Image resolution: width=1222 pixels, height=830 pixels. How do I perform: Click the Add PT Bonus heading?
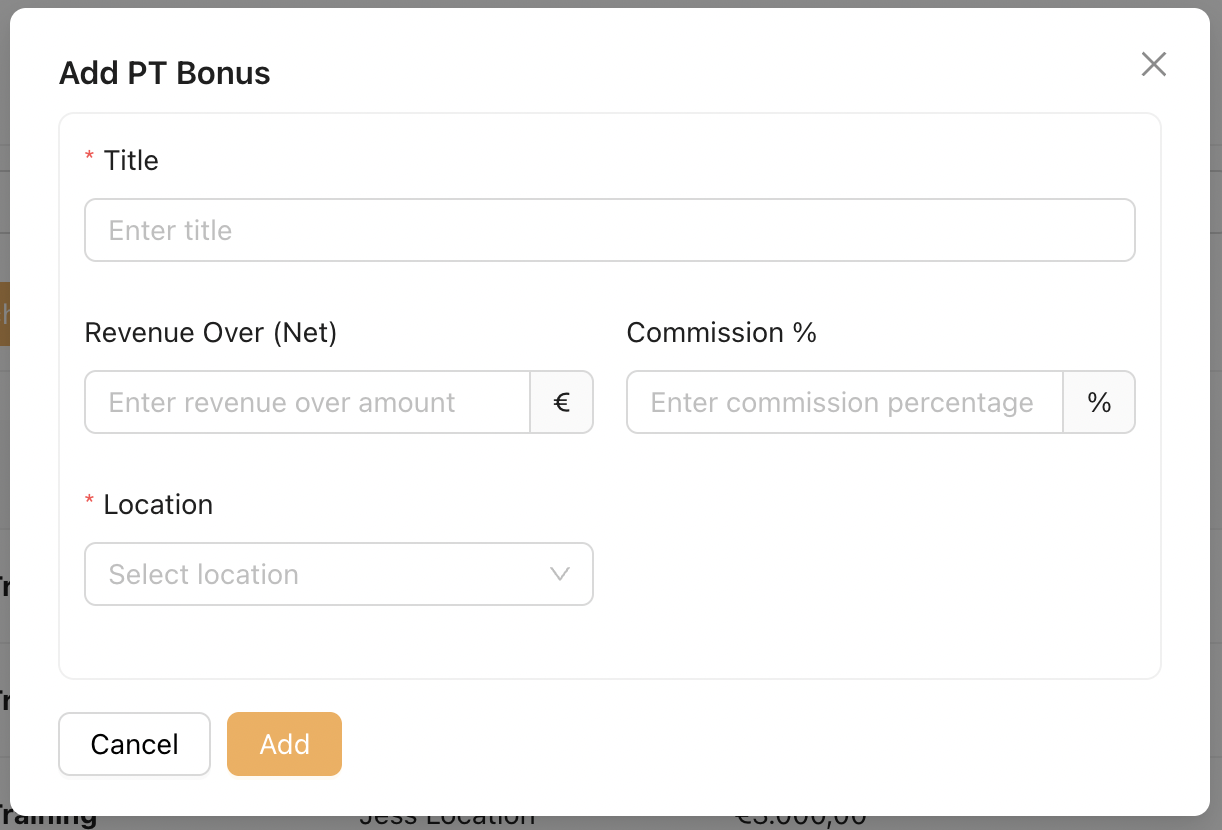pos(165,74)
